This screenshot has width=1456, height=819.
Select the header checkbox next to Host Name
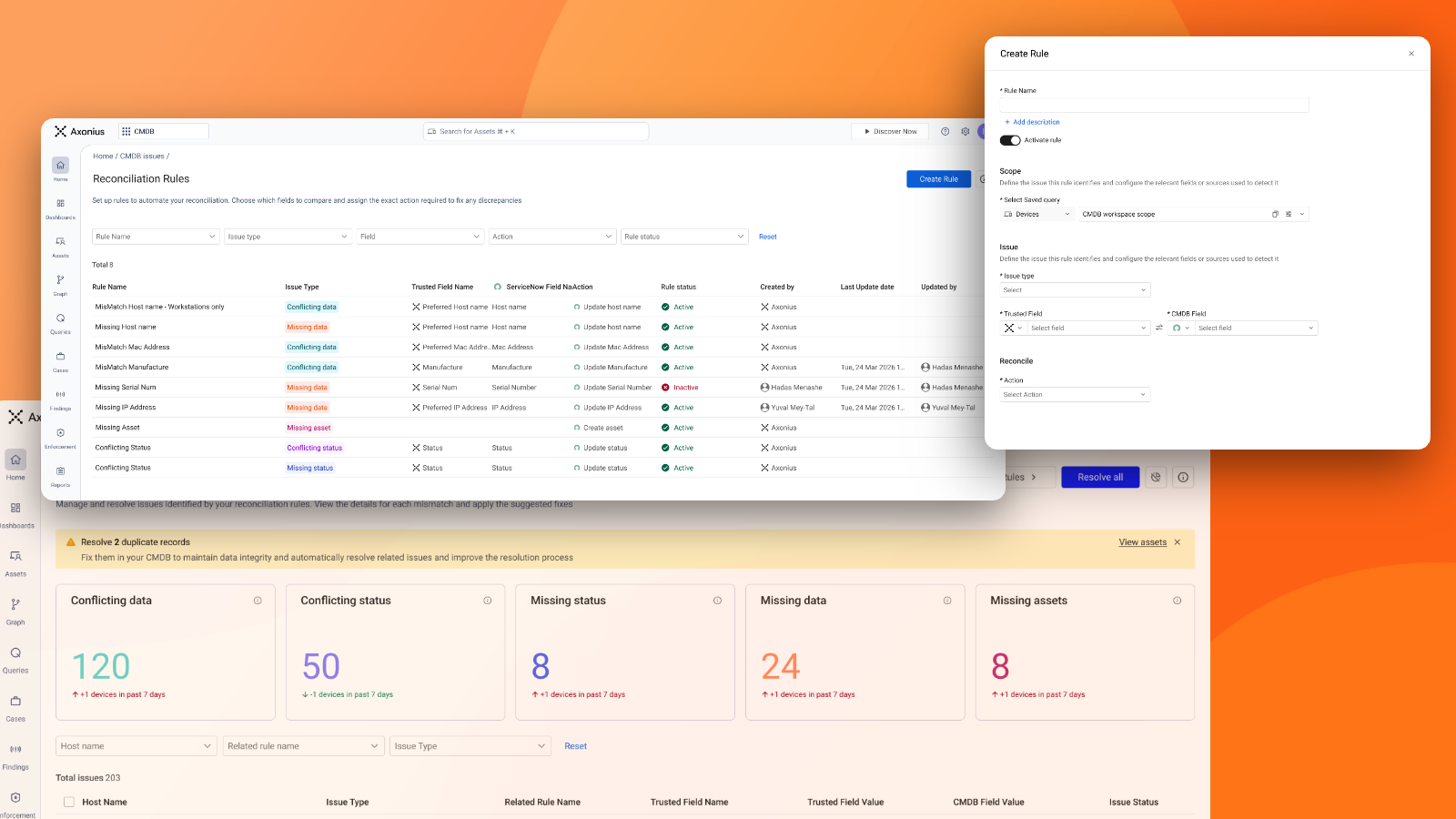tap(68, 802)
